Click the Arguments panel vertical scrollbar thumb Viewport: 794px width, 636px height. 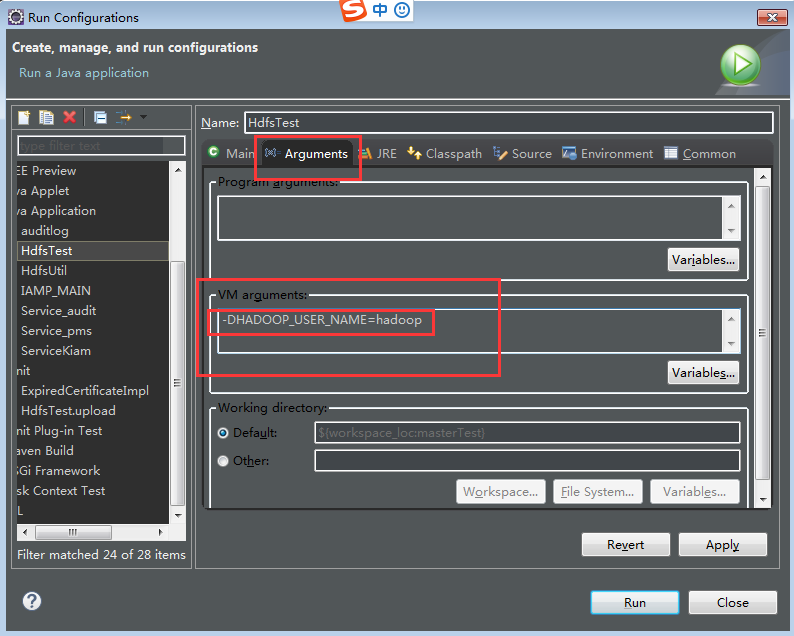(763, 333)
